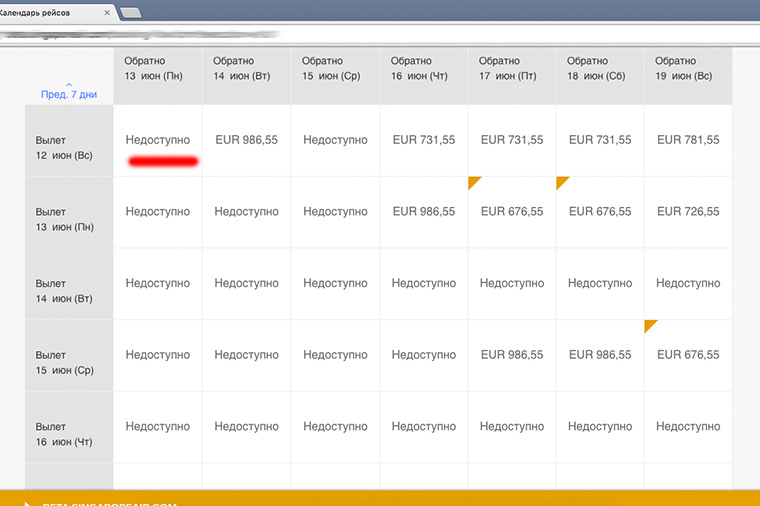Click the "Обратно 14 июн (Вт)" column header
The width and height of the screenshot is (760, 506).
coord(246,76)
